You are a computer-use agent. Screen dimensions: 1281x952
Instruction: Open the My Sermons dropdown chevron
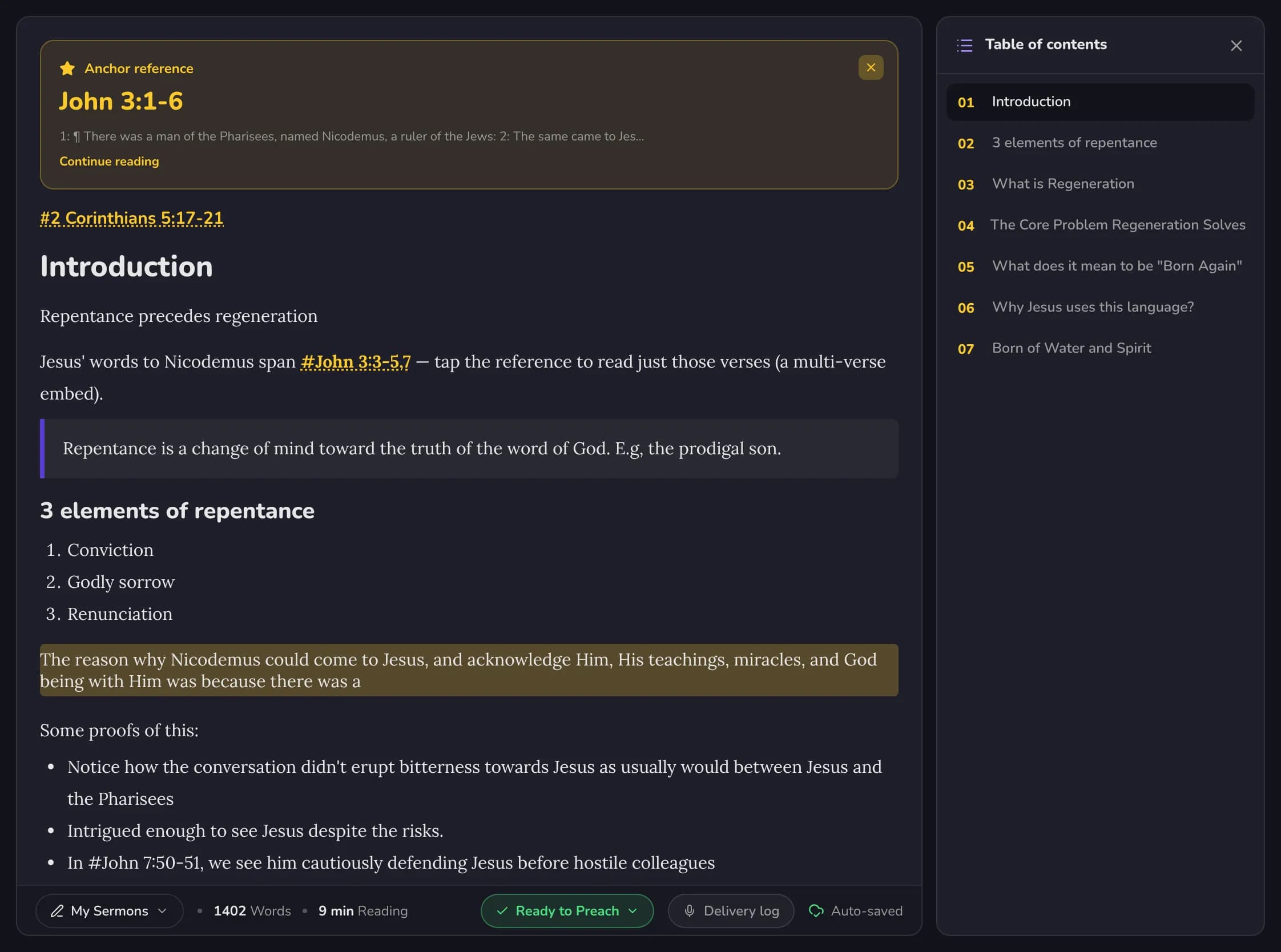tap(163, 911)
